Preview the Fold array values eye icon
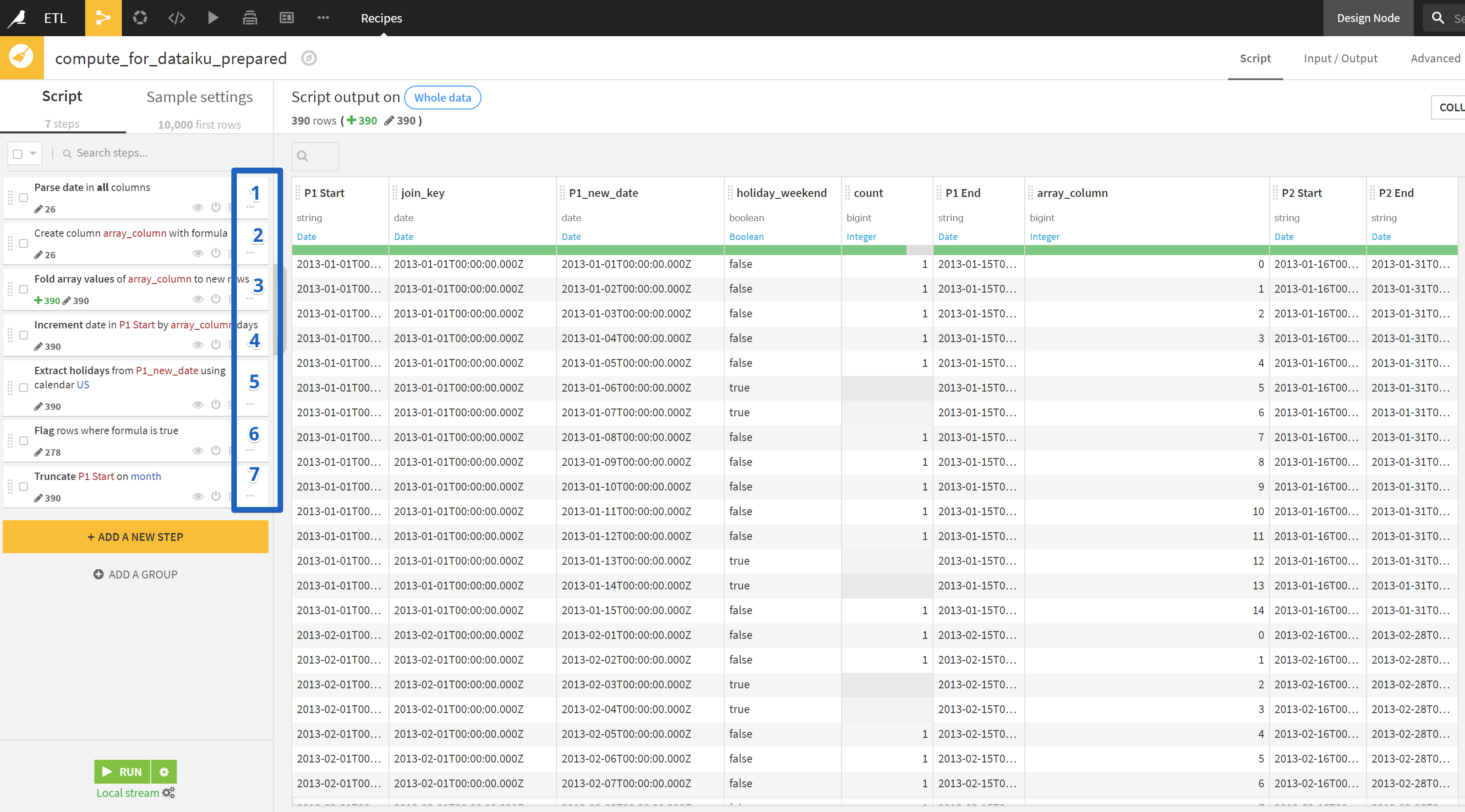Screen dimensions: 1465x812 pos(198,299)
